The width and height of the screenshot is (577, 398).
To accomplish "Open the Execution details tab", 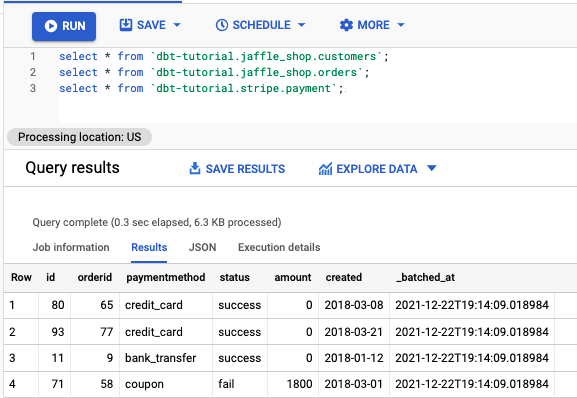I will click(279, 247).
